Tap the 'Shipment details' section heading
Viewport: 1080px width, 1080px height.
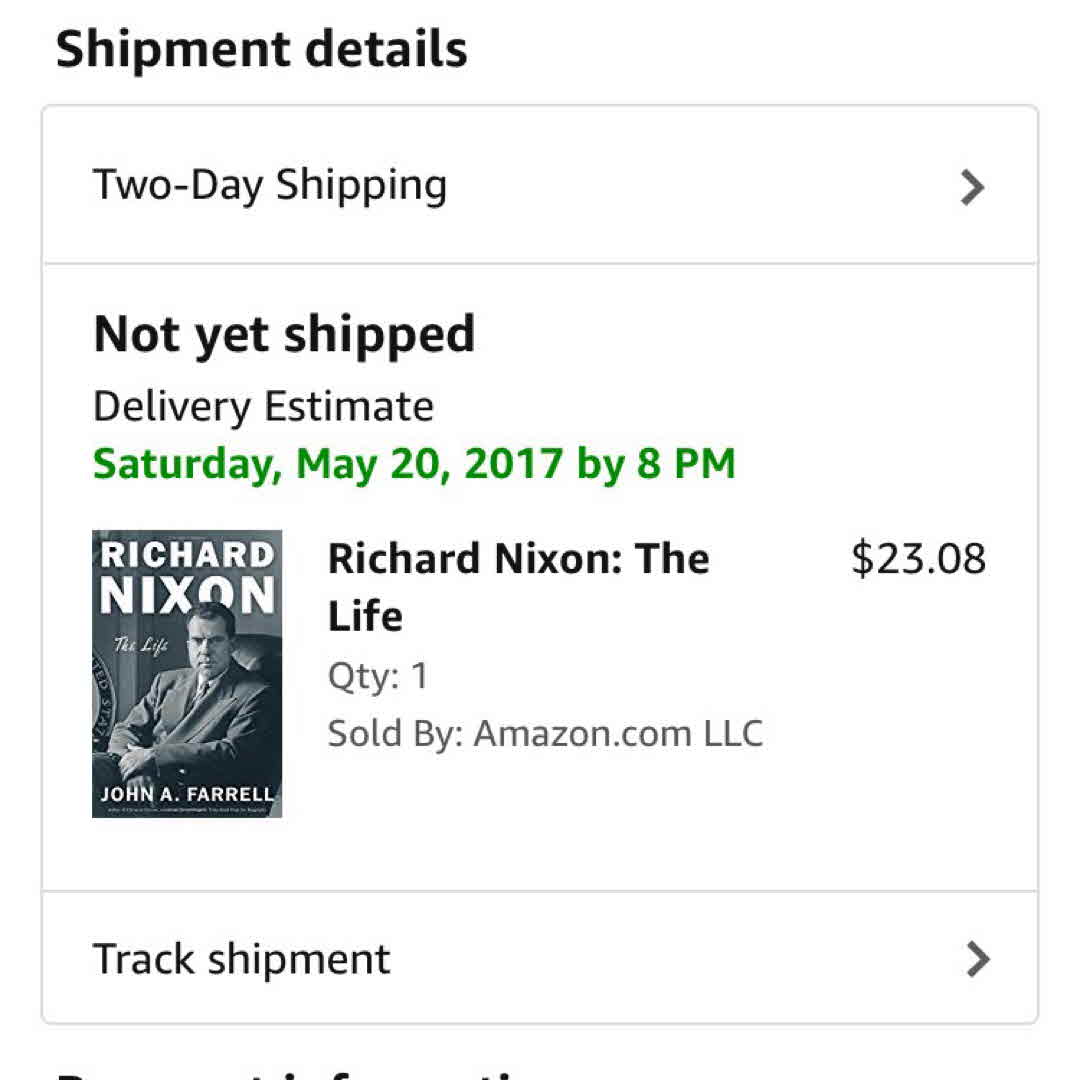pos(262,49)
